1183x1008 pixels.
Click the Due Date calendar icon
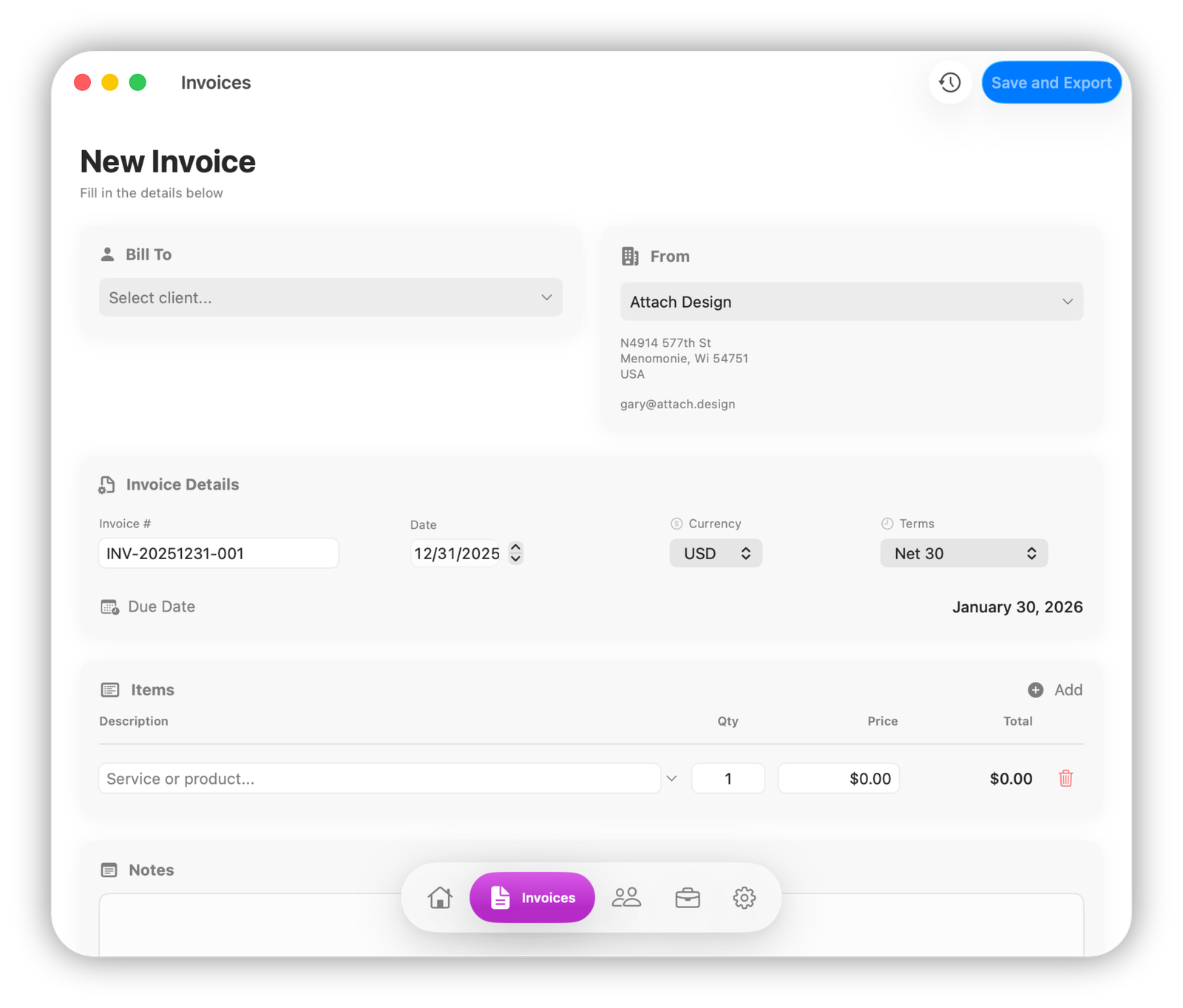tap(108, 606)
